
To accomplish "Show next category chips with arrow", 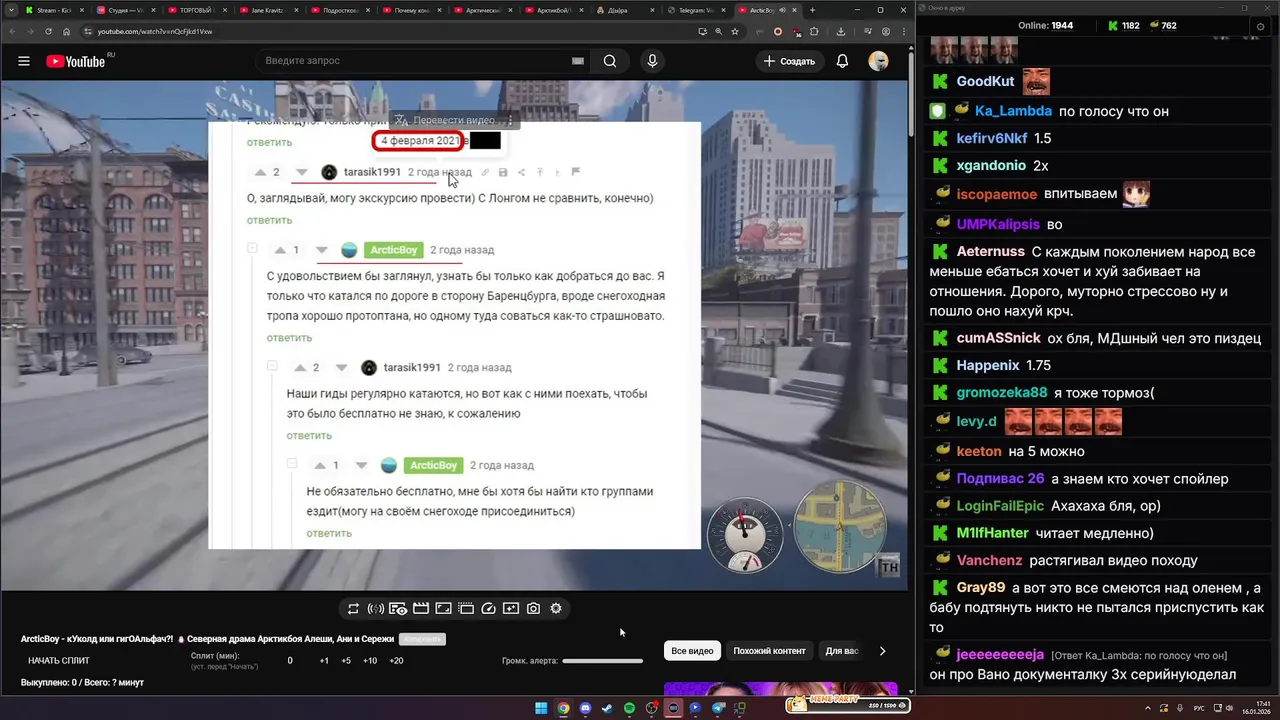I will click(882, 651).
